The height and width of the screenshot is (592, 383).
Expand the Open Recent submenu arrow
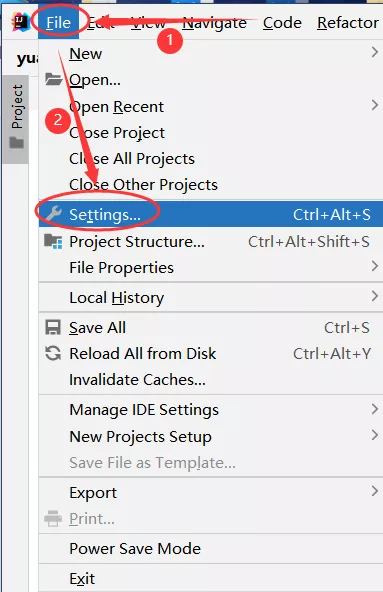click(x=374, y=105)
